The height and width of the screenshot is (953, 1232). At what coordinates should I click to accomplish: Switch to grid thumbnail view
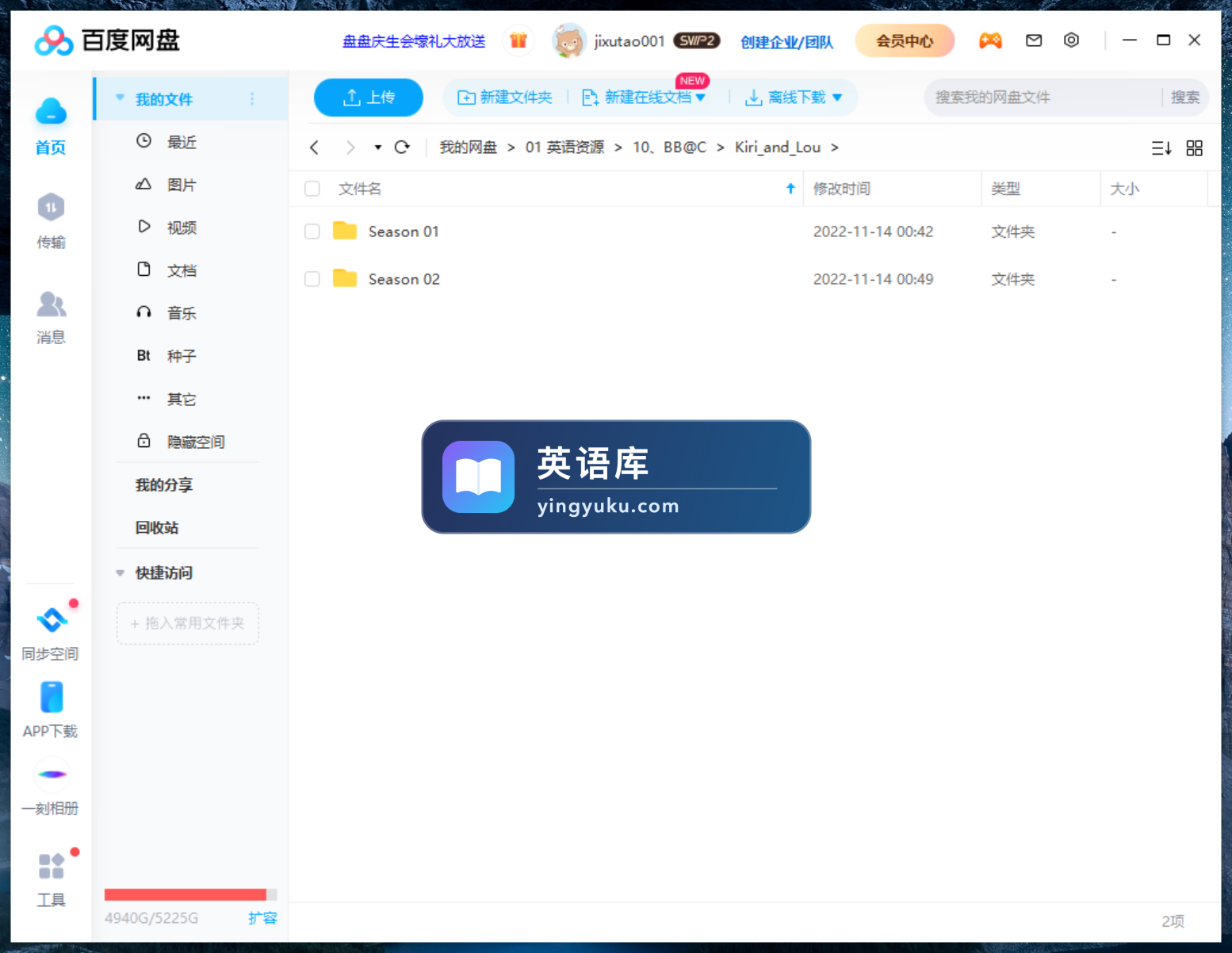pos(1195,148)
